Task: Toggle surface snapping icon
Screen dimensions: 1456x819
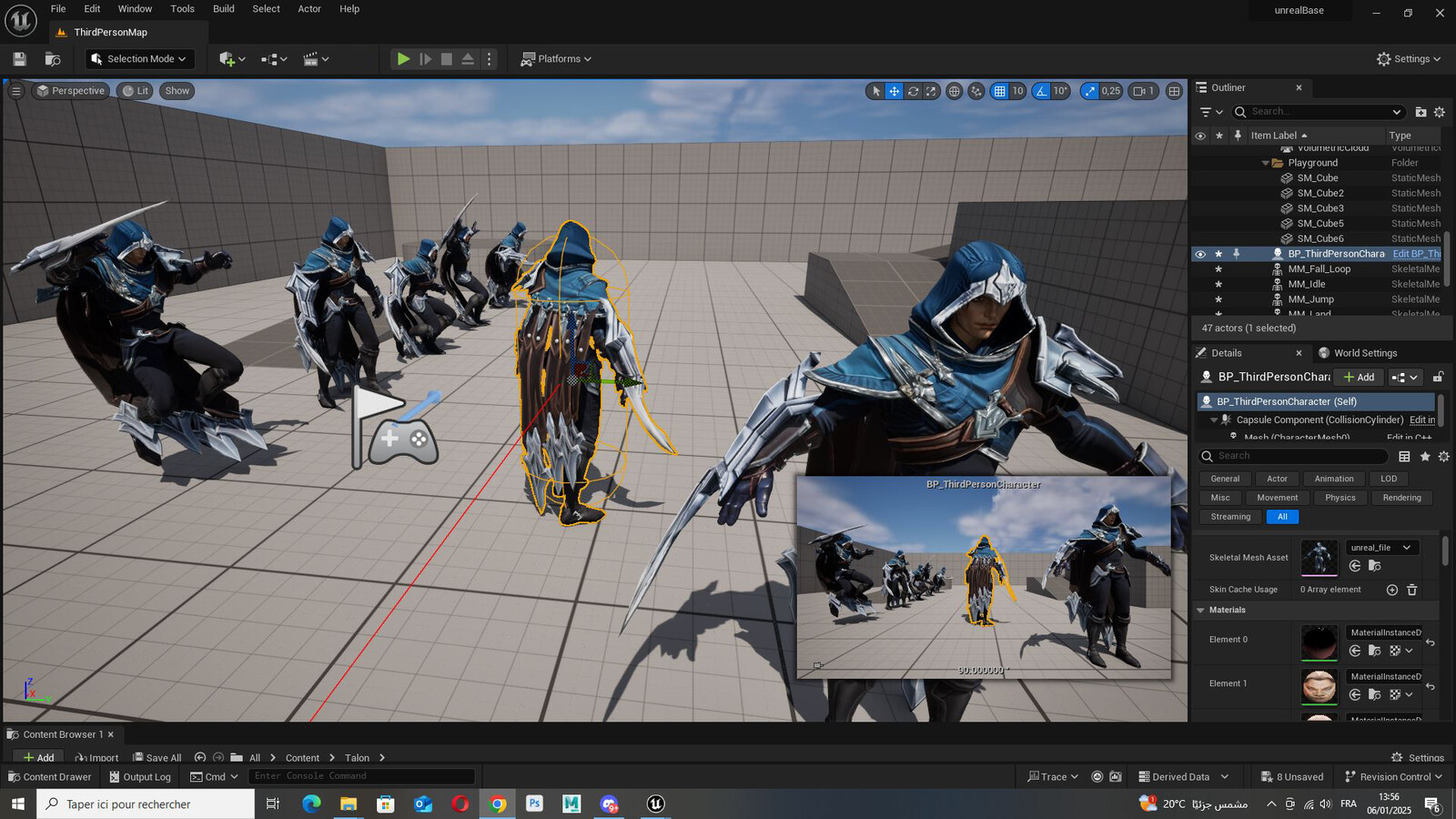Action: (976, 91)
